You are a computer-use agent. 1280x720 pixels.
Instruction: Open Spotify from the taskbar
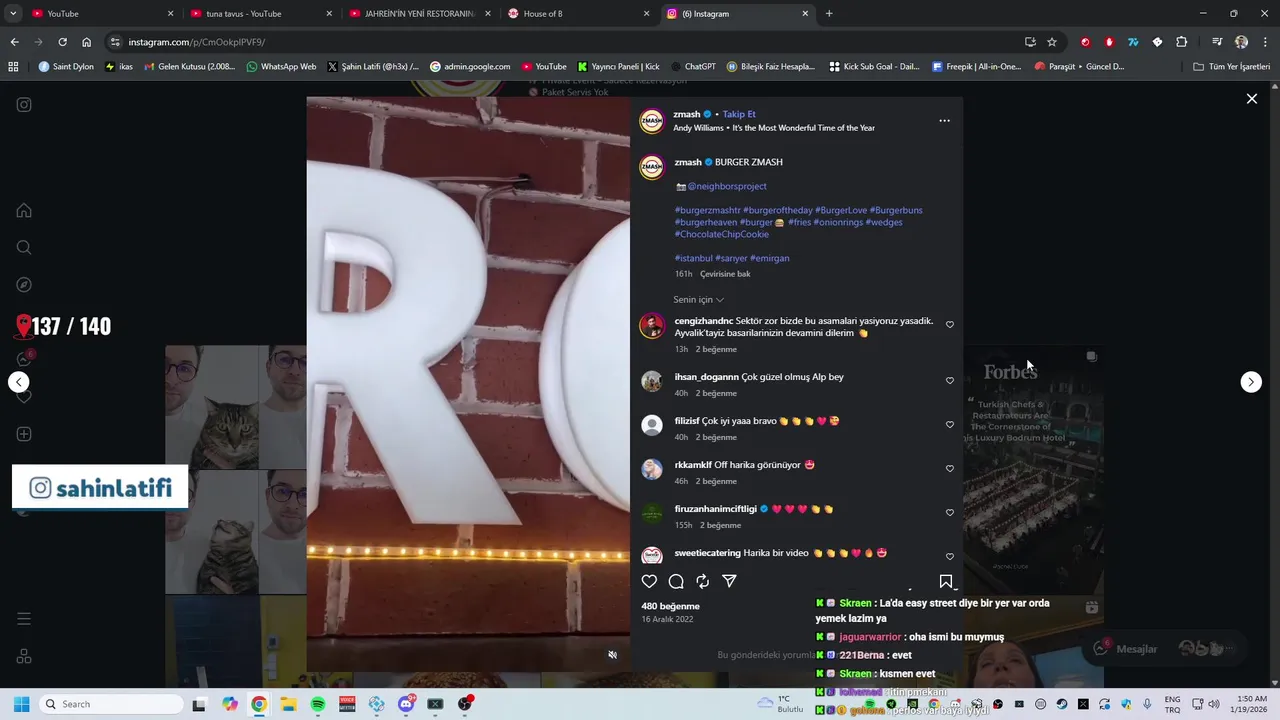318,704
